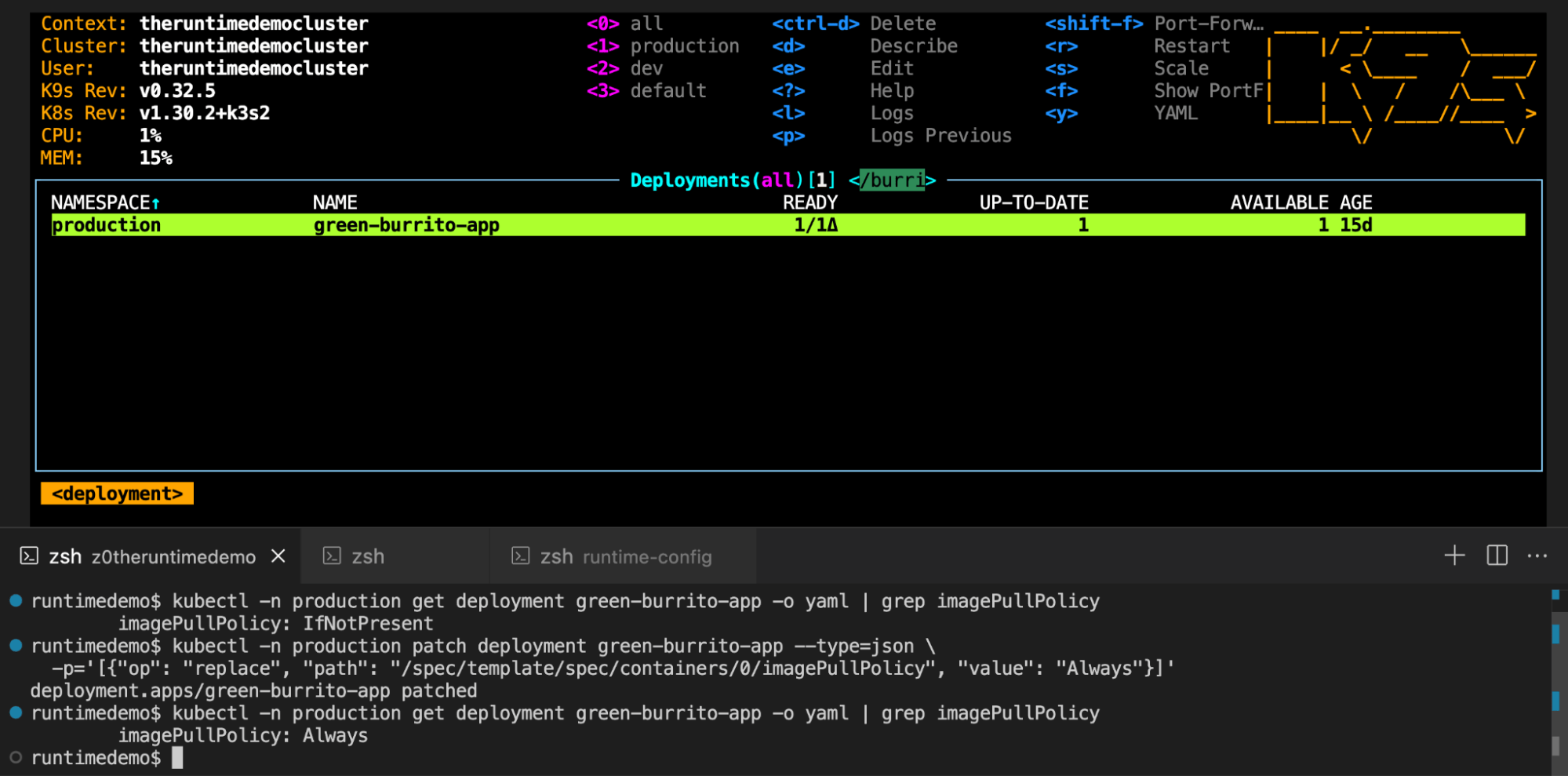Click the new terminal plus icon
The width and height of the screenshot is (1568, 776).
(x=1454, y=556)
